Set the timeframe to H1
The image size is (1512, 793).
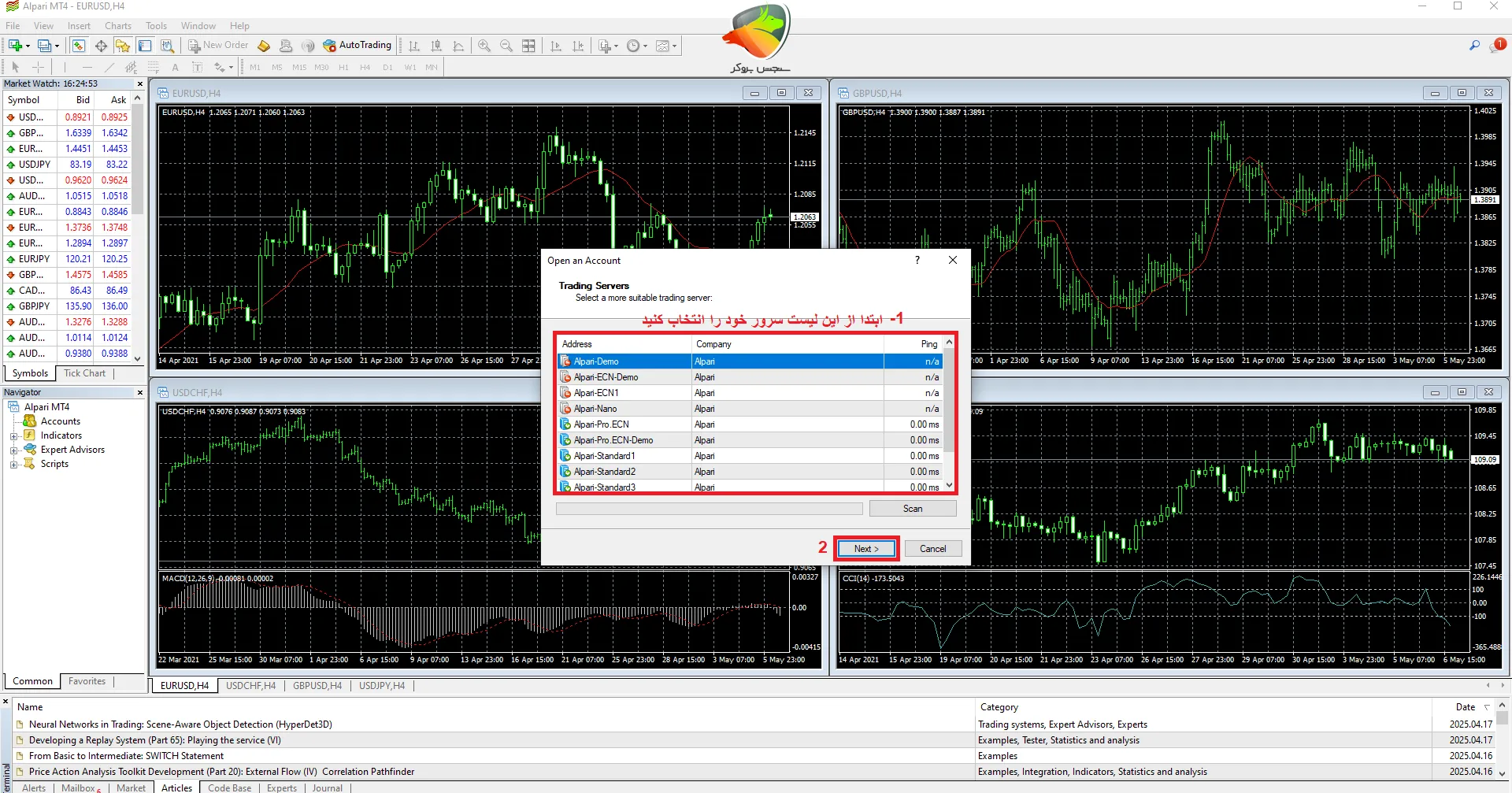343,68
